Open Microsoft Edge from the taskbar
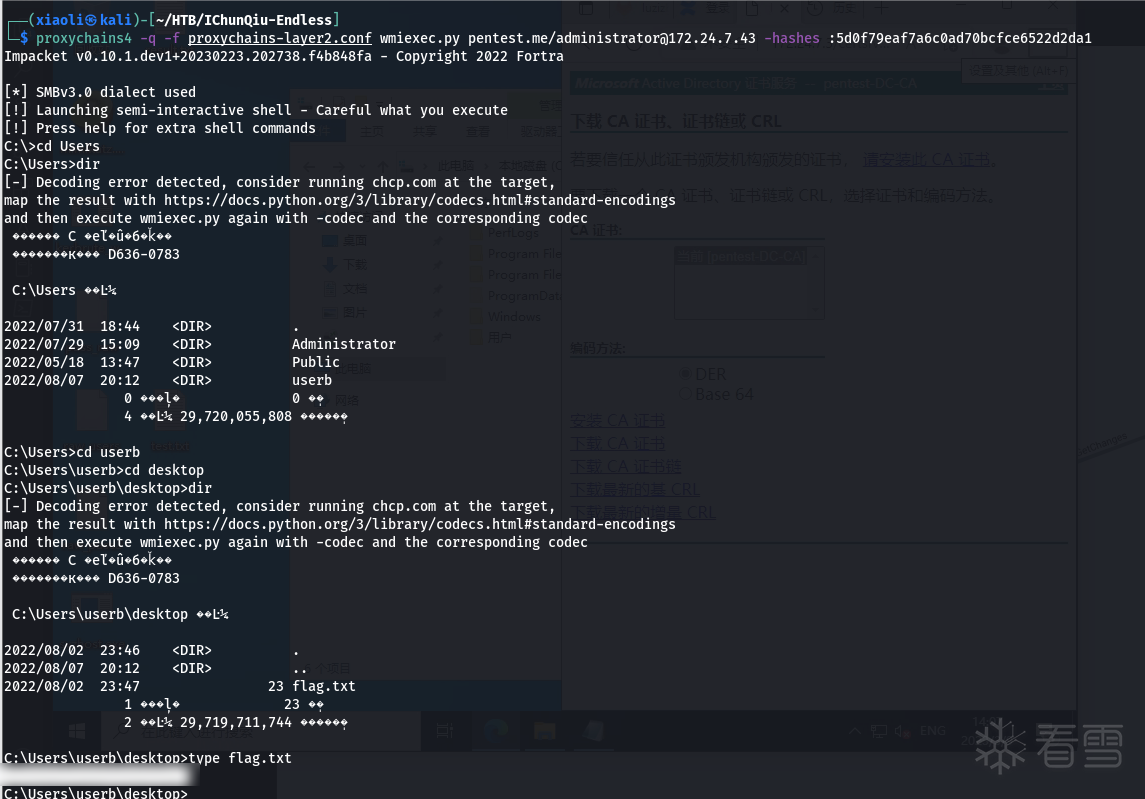The image size is (1145, 799). [495, 731]
